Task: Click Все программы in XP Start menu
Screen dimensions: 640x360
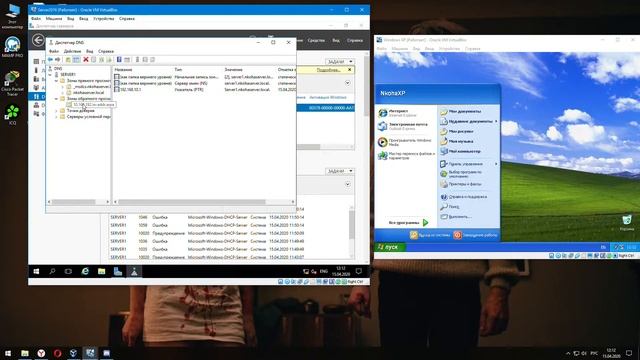Action: pyautogui.click(x=409, y=223)
